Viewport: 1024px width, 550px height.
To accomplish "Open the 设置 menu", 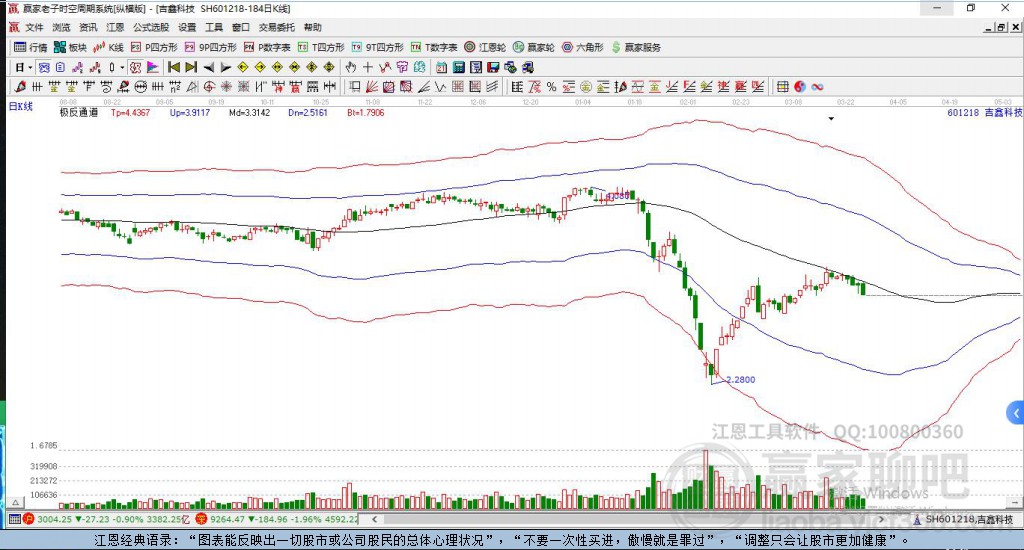I will tap(187, 27).
